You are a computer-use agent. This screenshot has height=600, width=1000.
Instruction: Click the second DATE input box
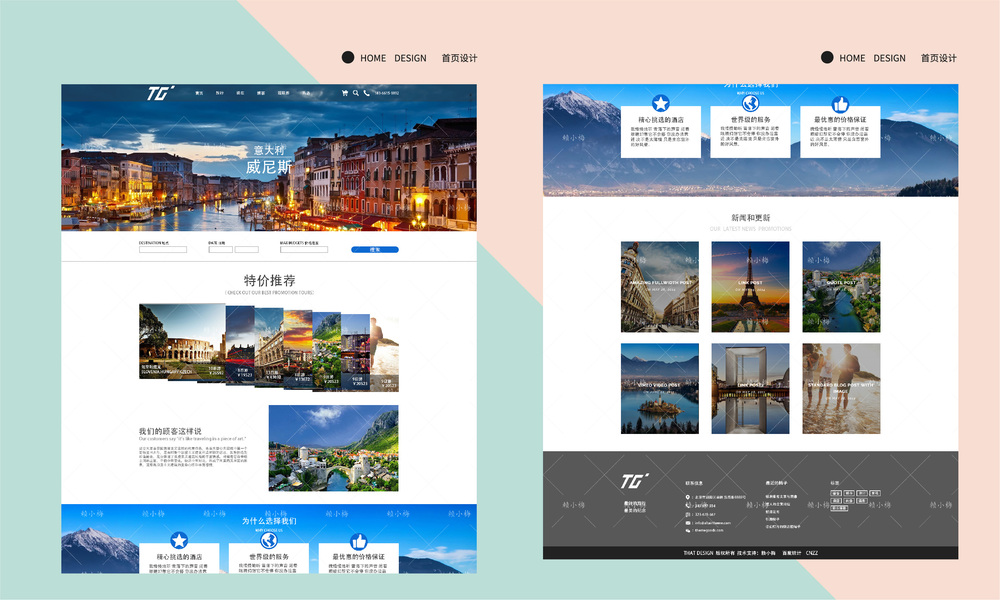247,250
